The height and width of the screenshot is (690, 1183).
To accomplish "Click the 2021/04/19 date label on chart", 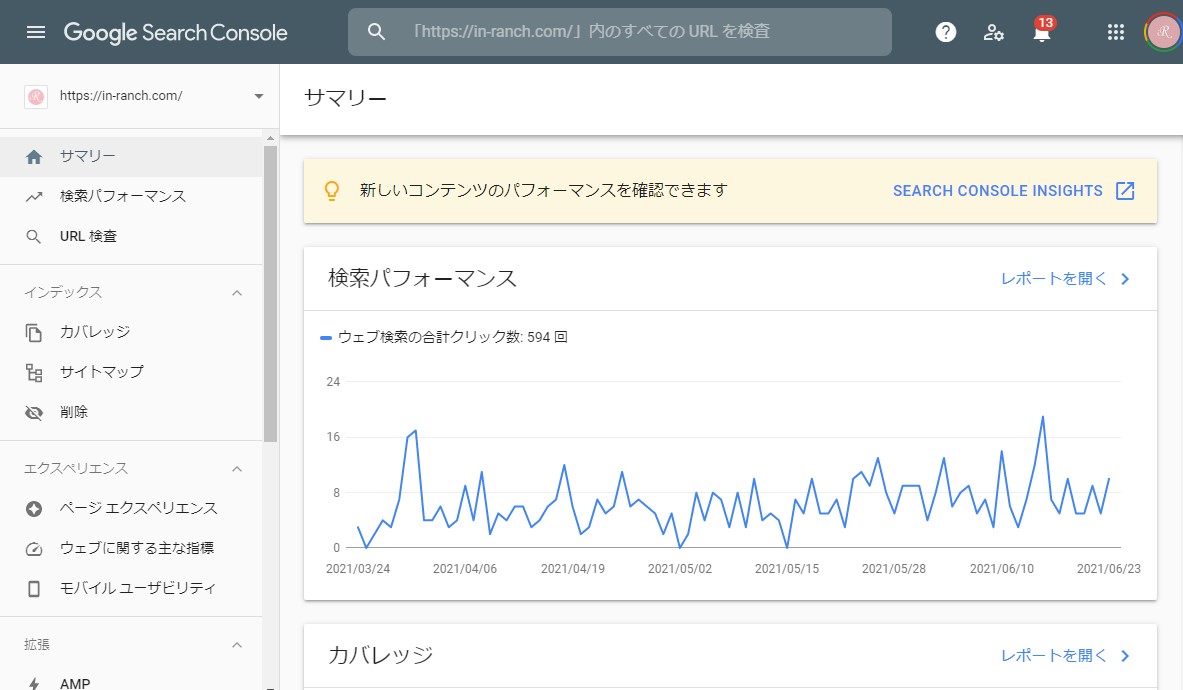I will [573, 569].
